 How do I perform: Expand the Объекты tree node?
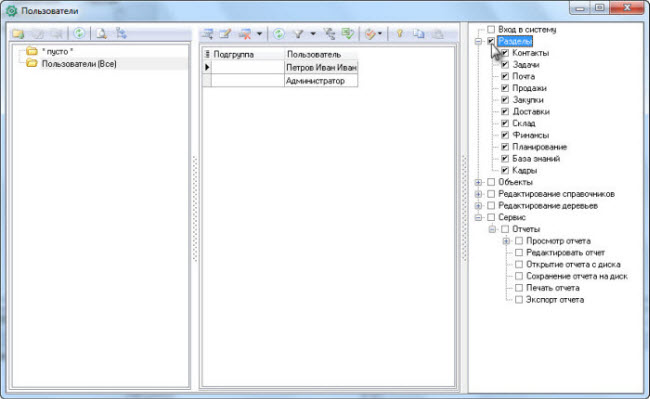click(478, 182)
